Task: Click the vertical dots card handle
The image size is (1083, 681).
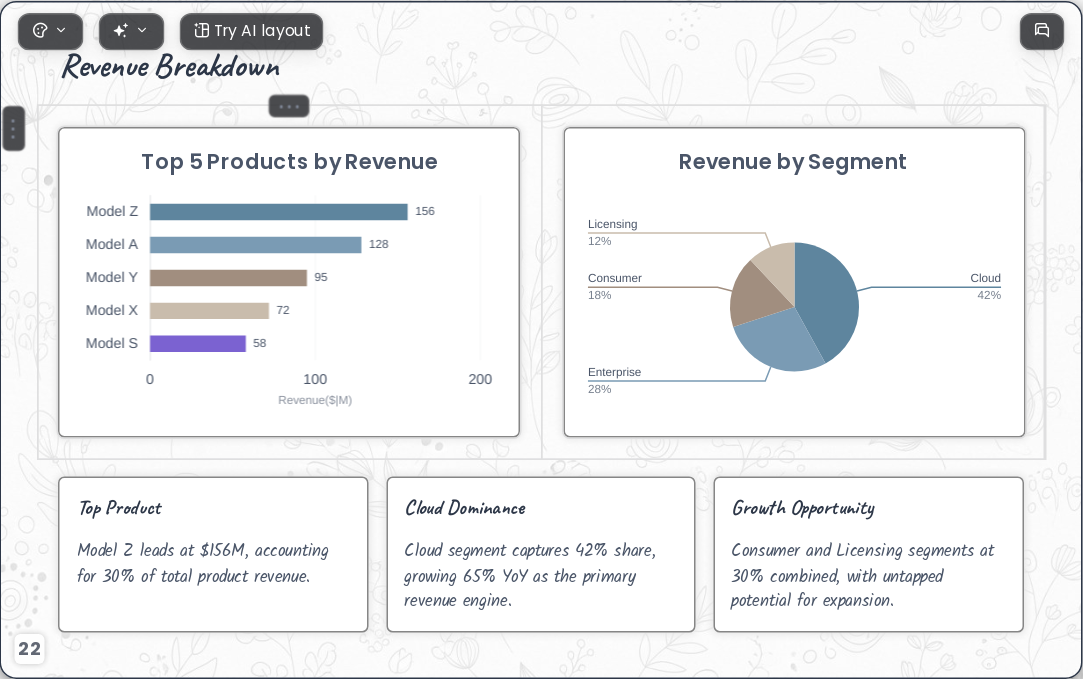Action: tap(14, 128)
